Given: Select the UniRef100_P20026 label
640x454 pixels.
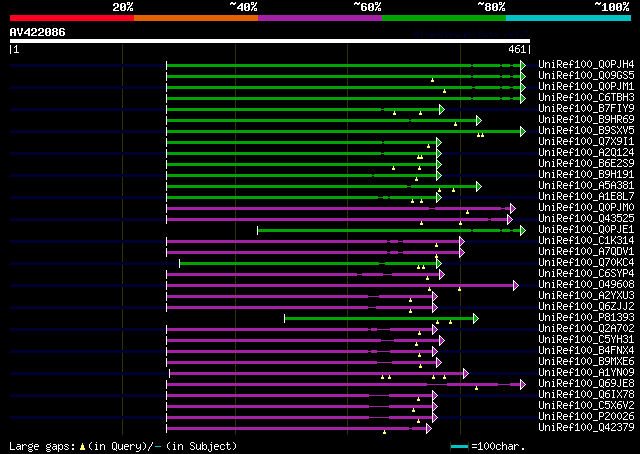Looking at the screenshot, I should [x=586, y=417].
